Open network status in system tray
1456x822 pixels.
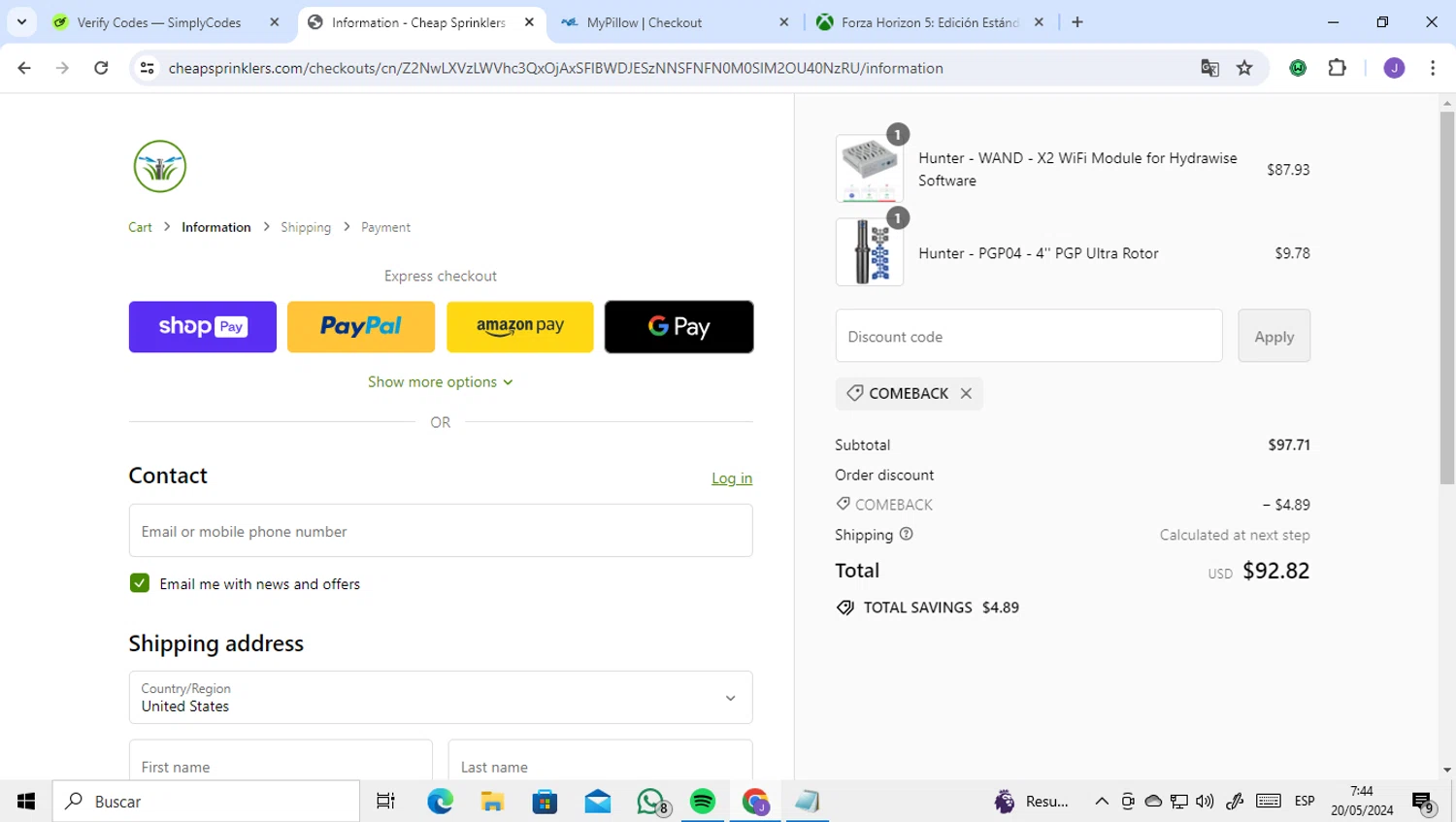click(1178, 802)
